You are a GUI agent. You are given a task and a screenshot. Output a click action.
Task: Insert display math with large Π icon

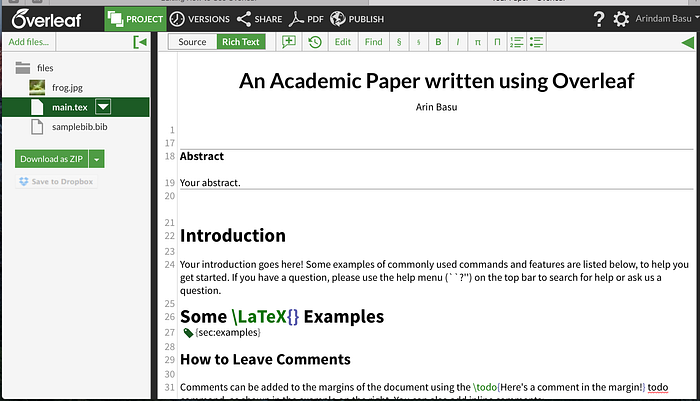coord(497,42)
